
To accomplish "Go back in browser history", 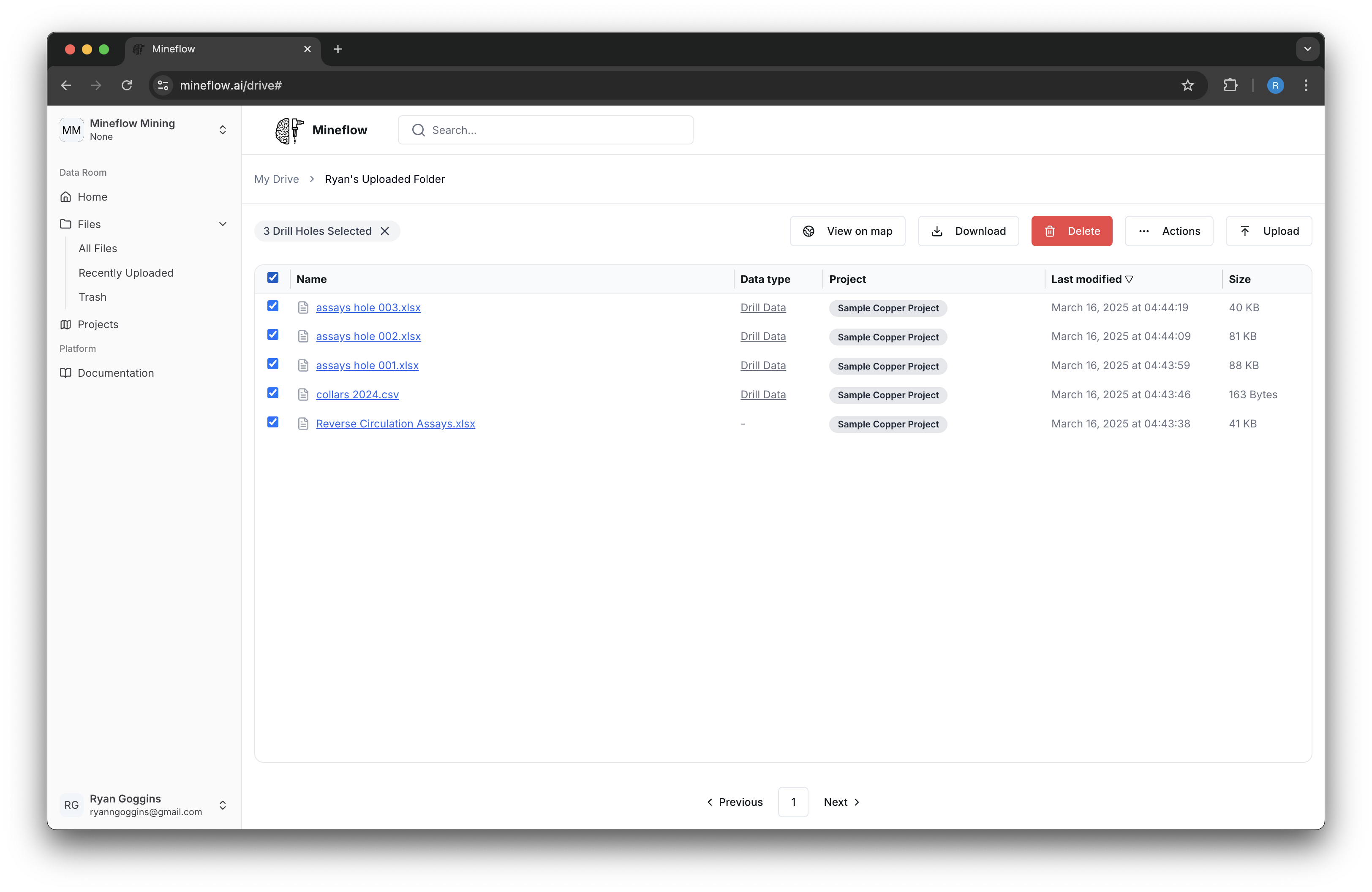I will (x=66, y=85).
